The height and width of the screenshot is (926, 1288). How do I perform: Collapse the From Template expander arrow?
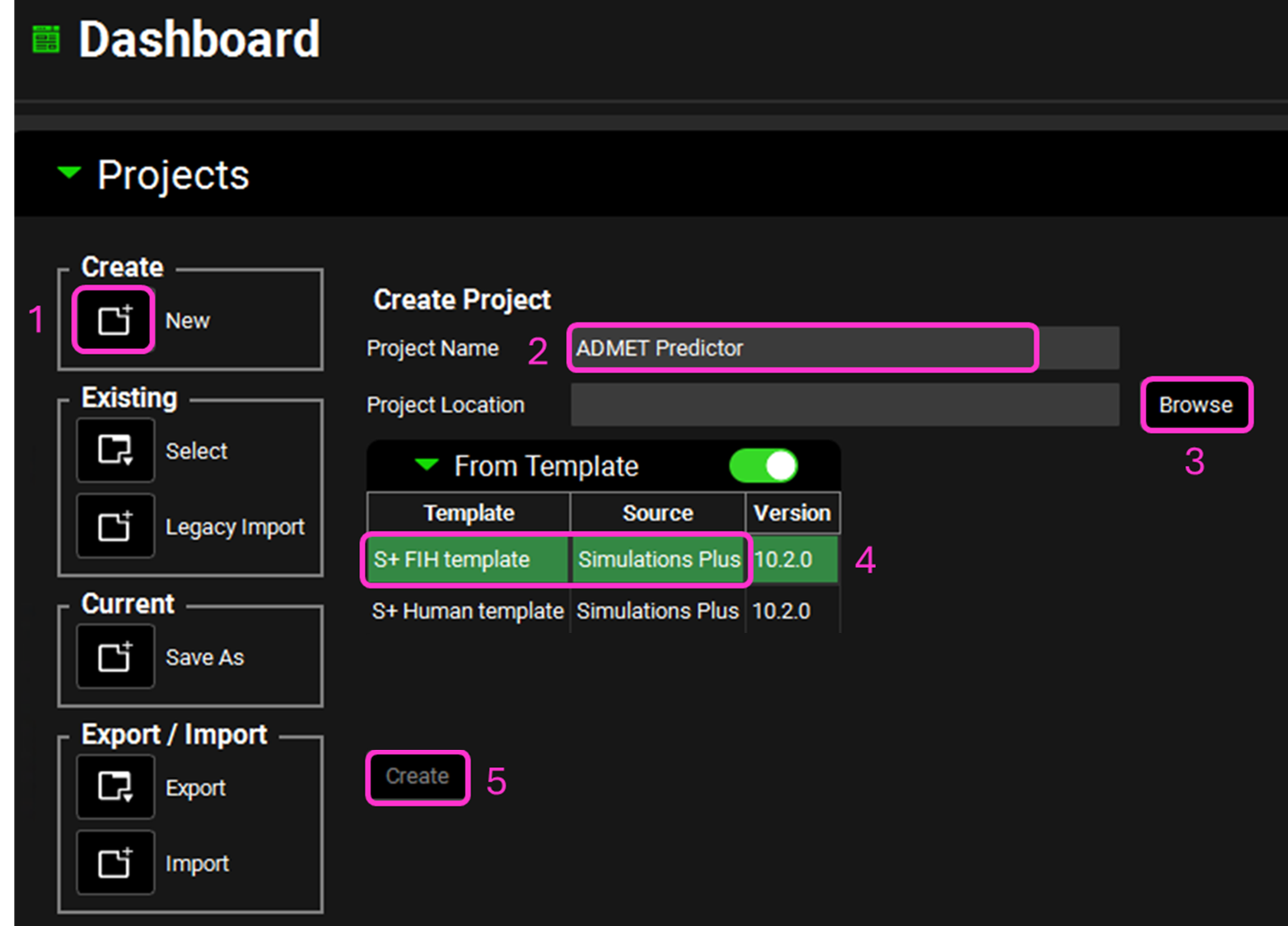coord(427,465)
